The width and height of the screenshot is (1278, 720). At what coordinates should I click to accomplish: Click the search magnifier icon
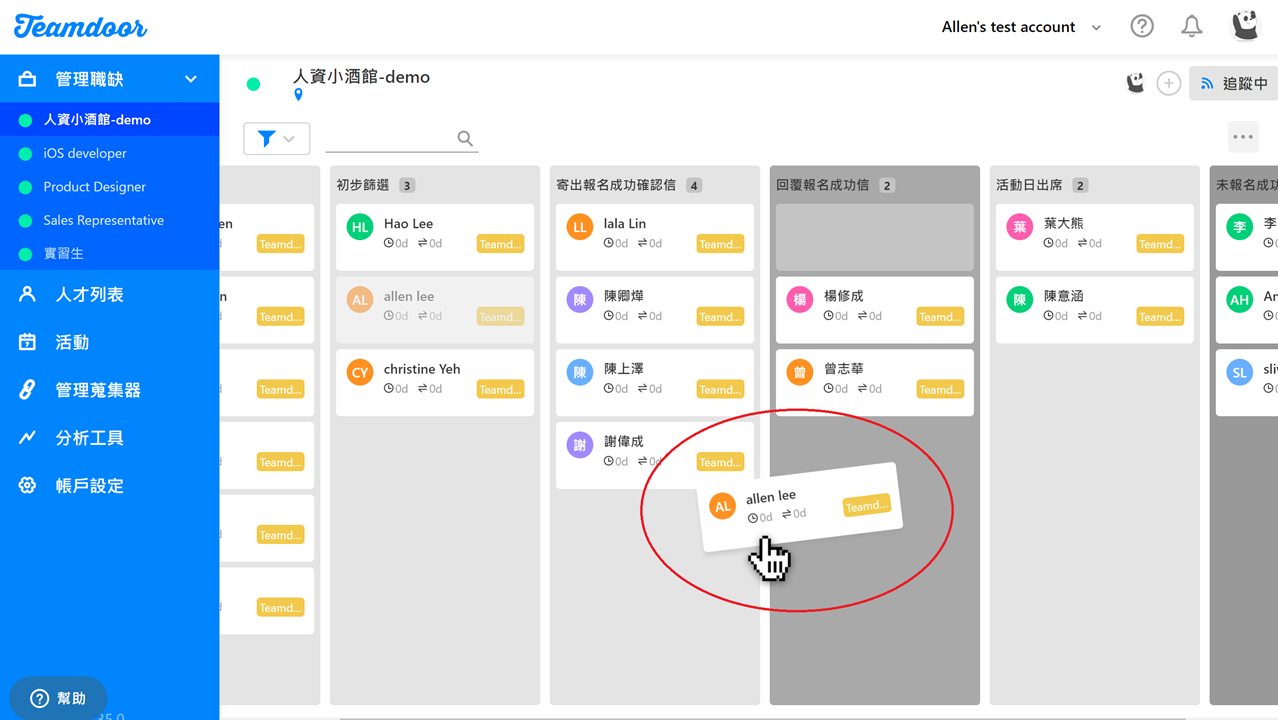coord(465,139)
